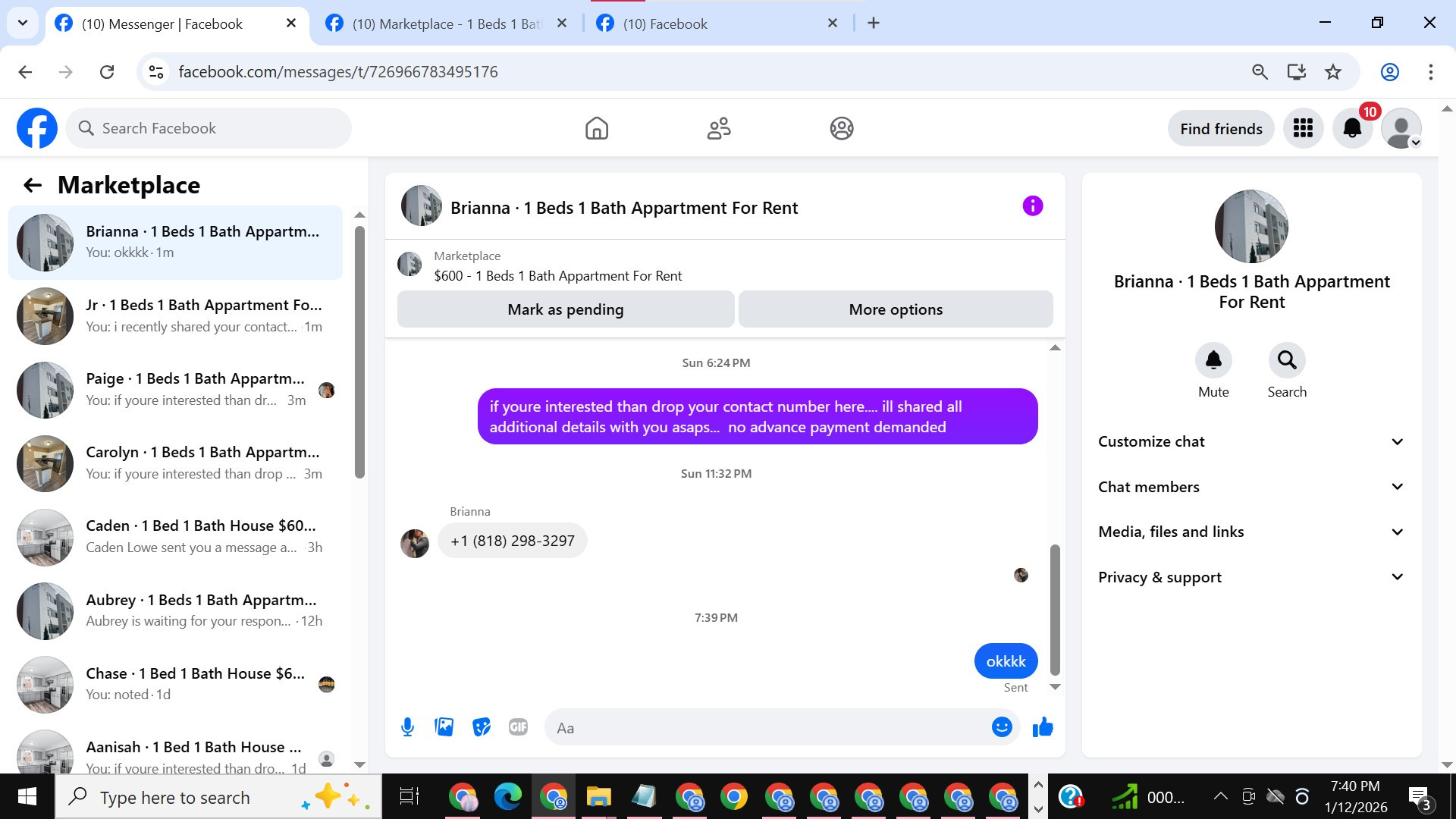Viewport: 1456px width, 819px height.
Task: Choose a sticker via sticker icon
Action: click(481, 727)
